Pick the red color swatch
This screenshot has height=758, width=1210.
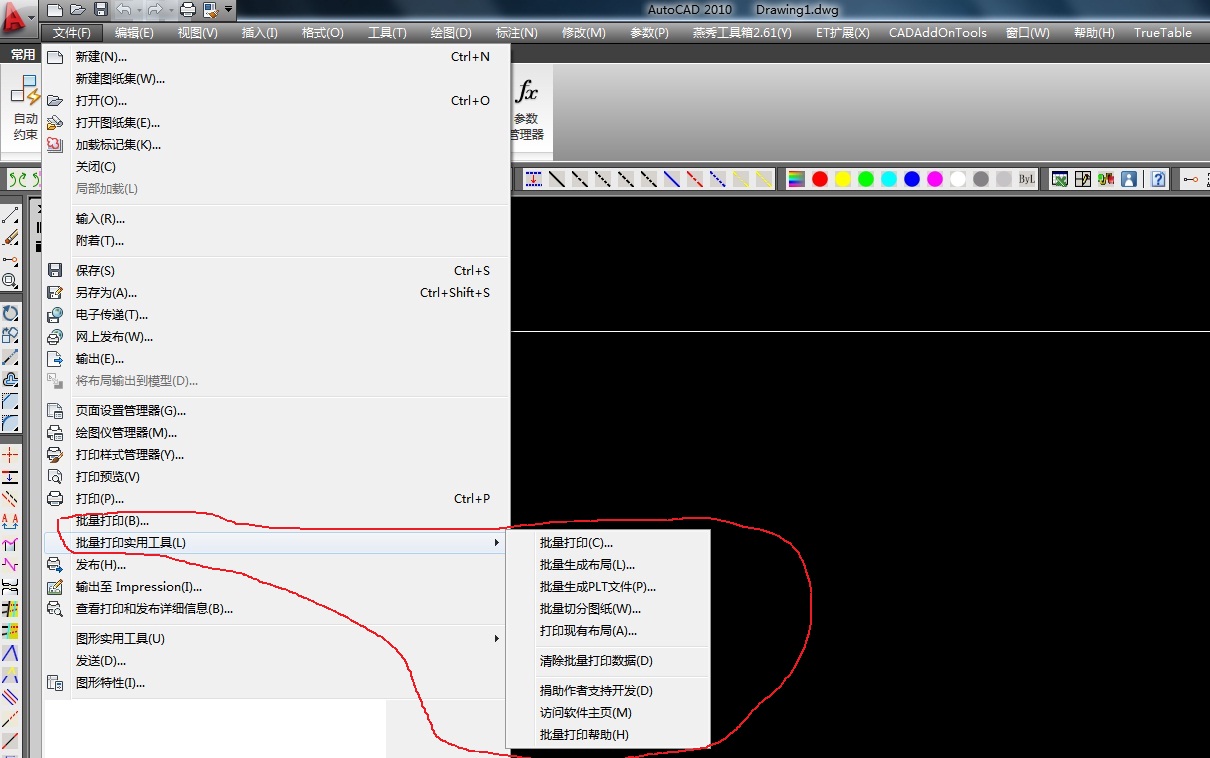tap(820, 179)
